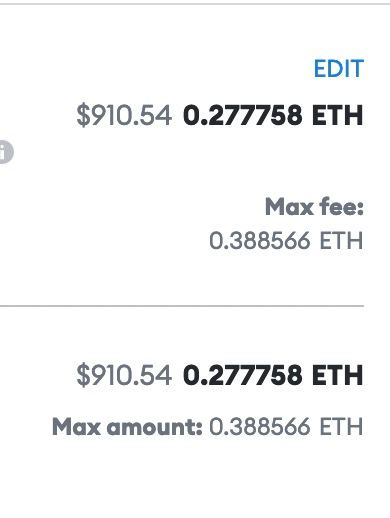The image size is (390, 518).
Task: Click $910.54 in the EDIT gas fee section
Action: point(124,116)
